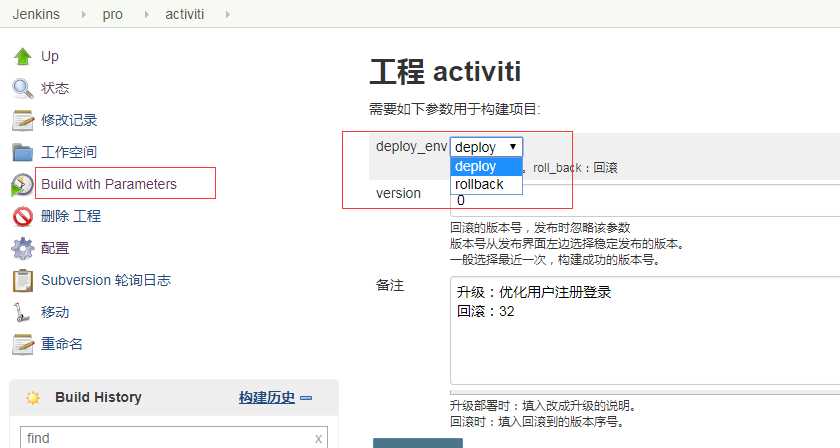Click the gear icon beside 配置
Image resolution: width=840 pixels, height=448 pixels.
pos(22,249)
